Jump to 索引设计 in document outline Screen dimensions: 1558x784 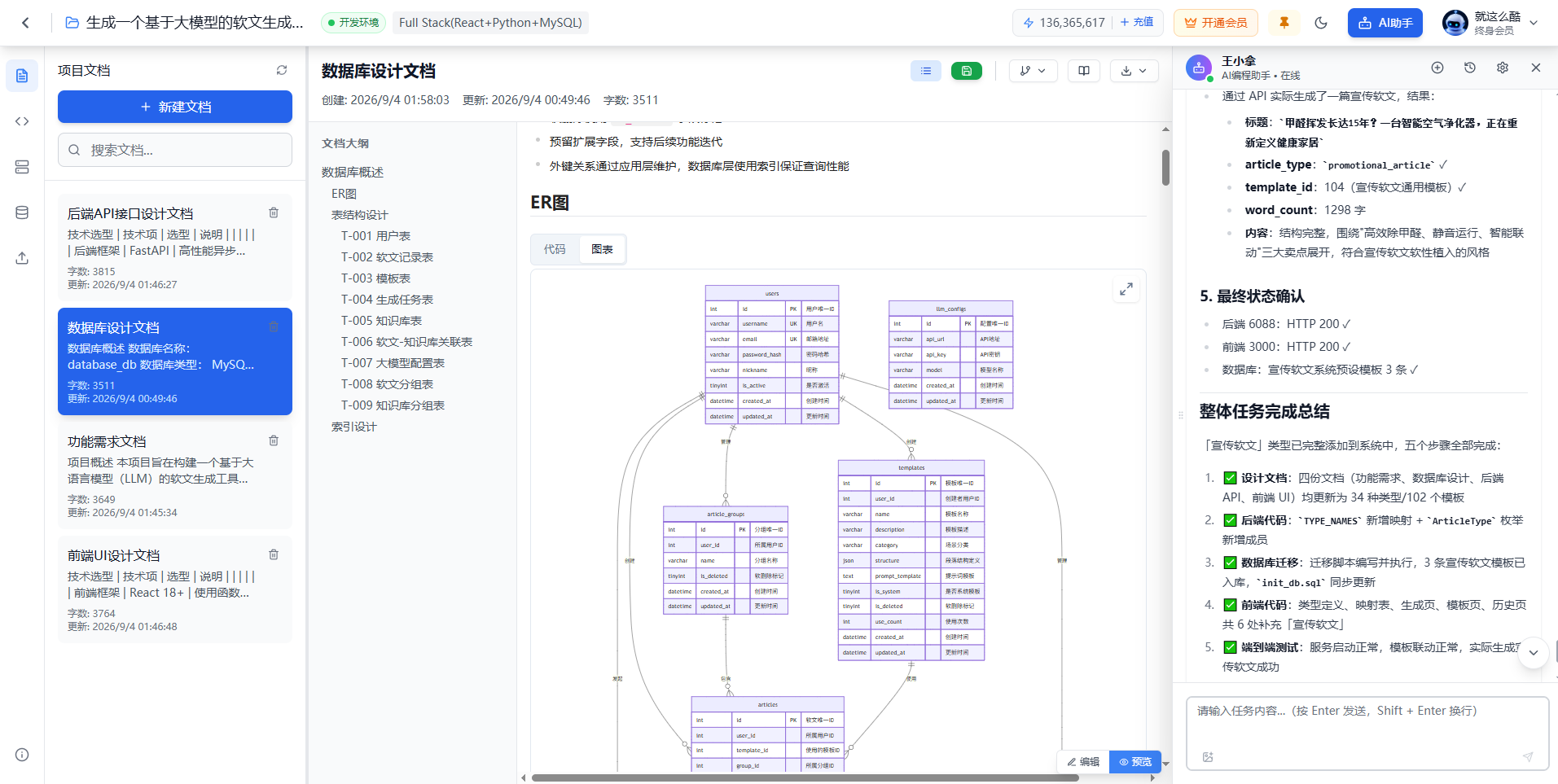353,427
